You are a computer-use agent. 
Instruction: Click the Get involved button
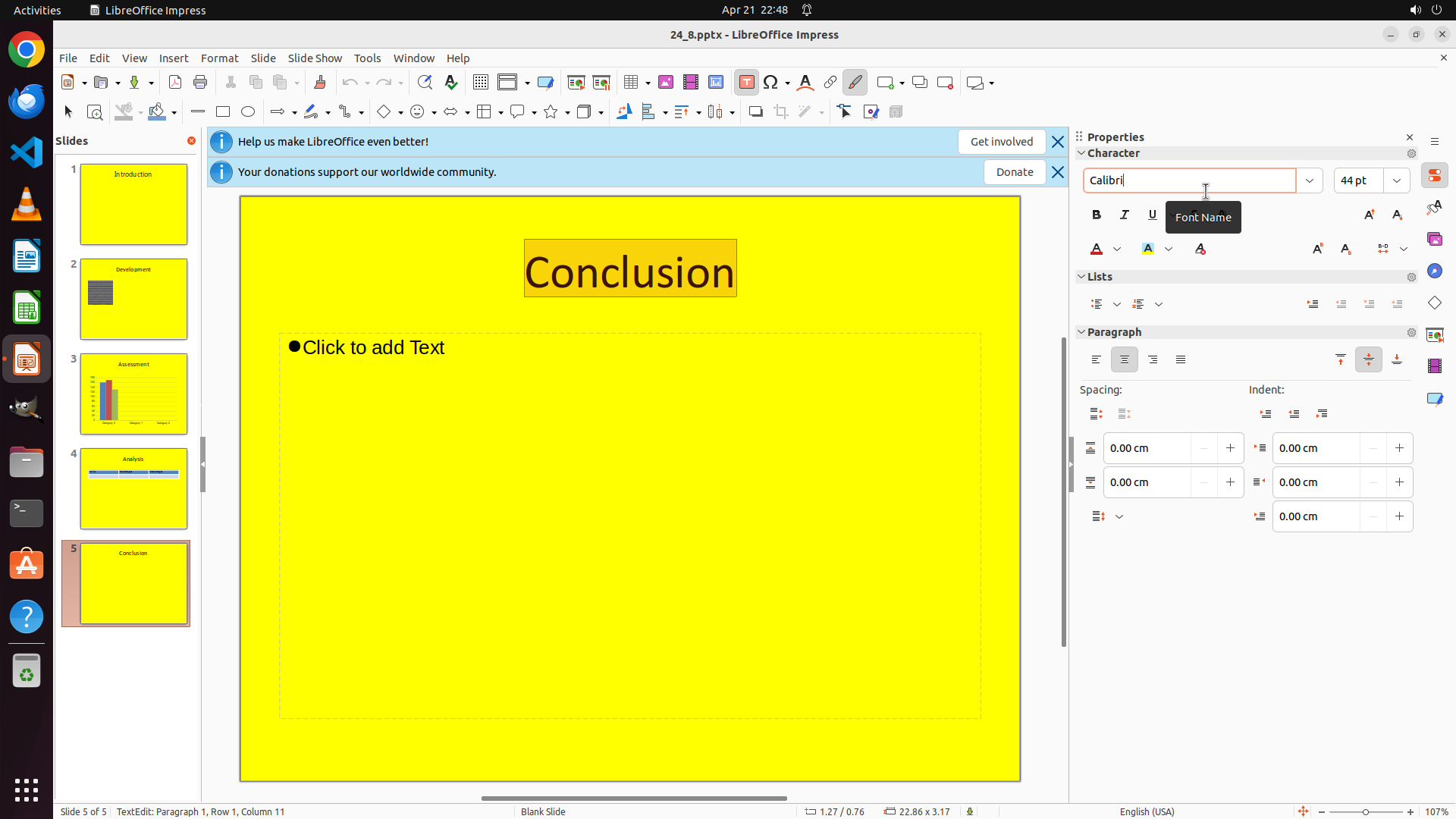coord(1001,142)
